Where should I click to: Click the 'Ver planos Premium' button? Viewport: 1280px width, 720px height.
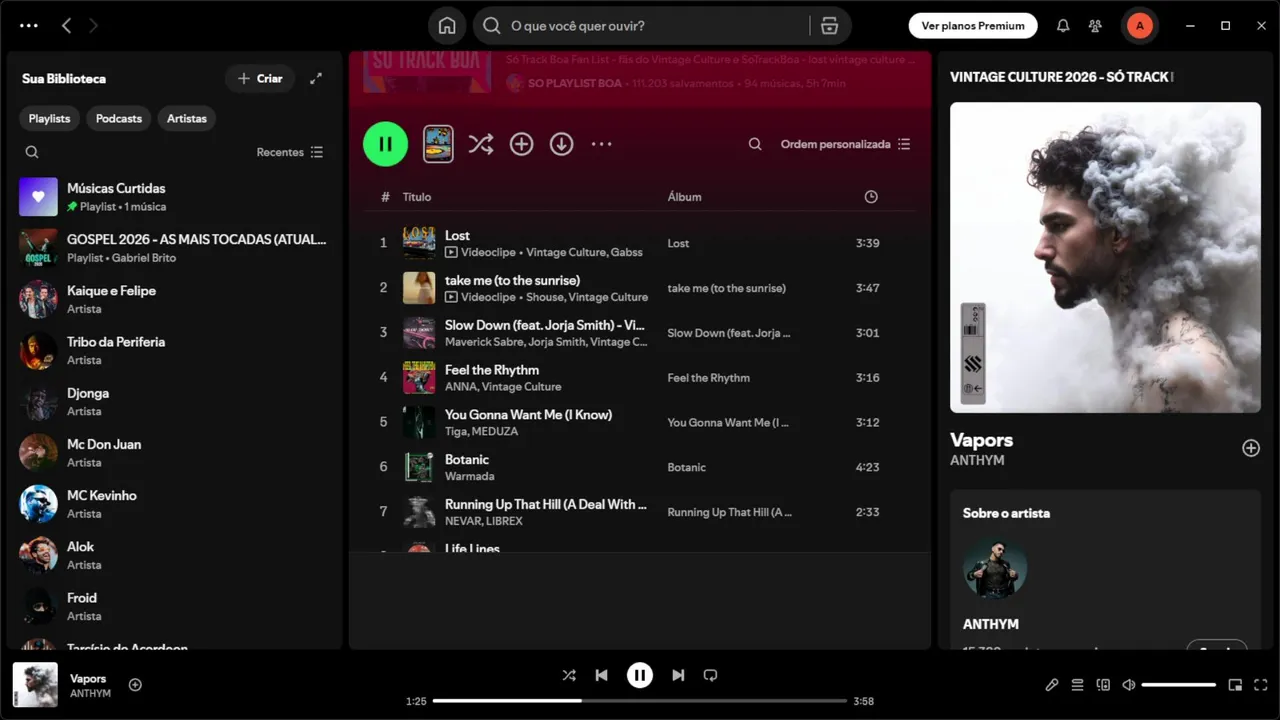coord(973,26)
